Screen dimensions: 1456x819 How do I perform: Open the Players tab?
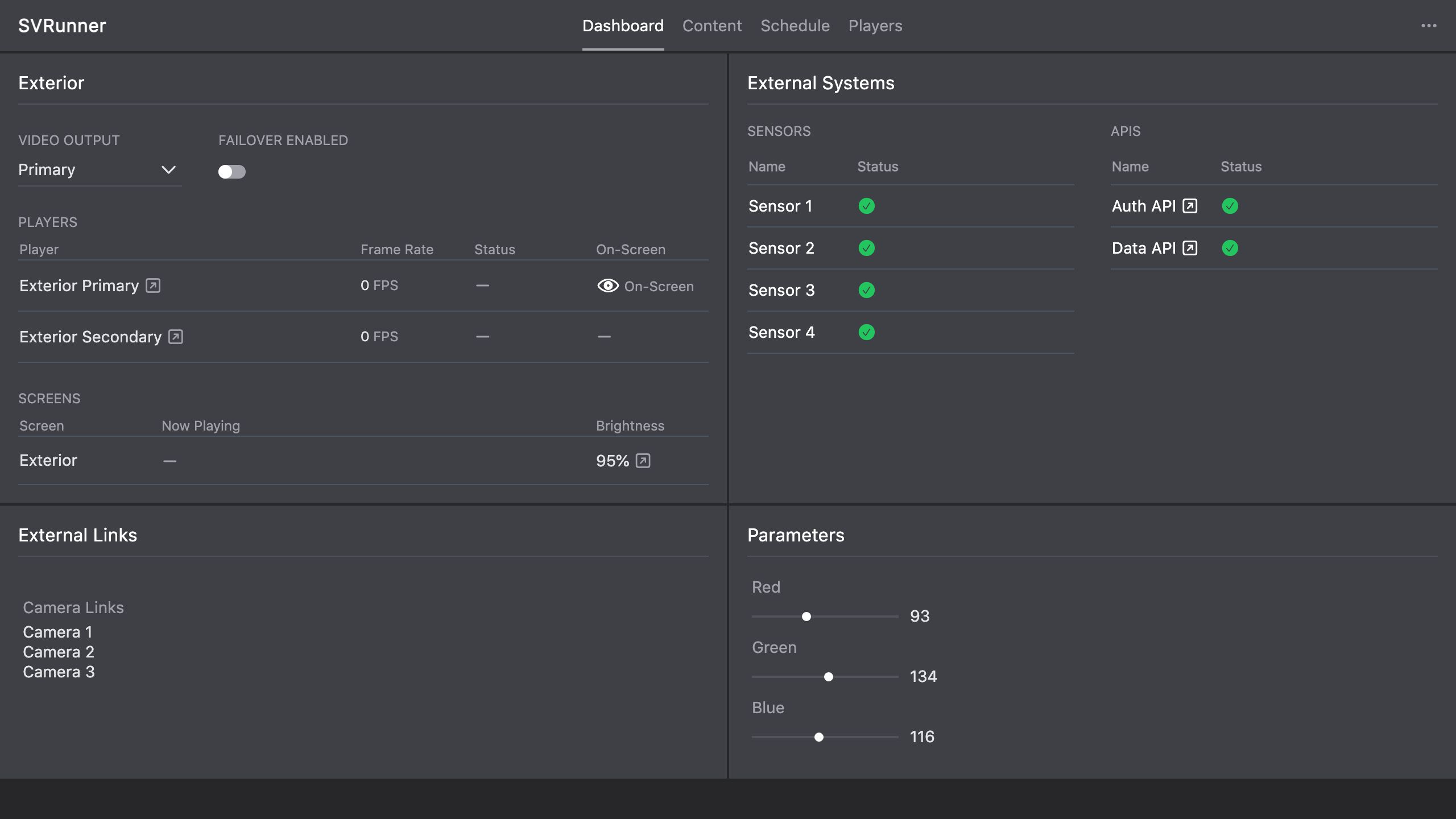[875, 26]
